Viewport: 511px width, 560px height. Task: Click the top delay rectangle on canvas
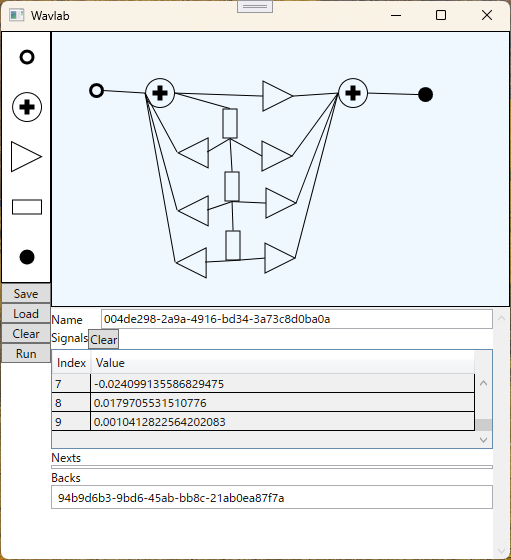[230, 124]
